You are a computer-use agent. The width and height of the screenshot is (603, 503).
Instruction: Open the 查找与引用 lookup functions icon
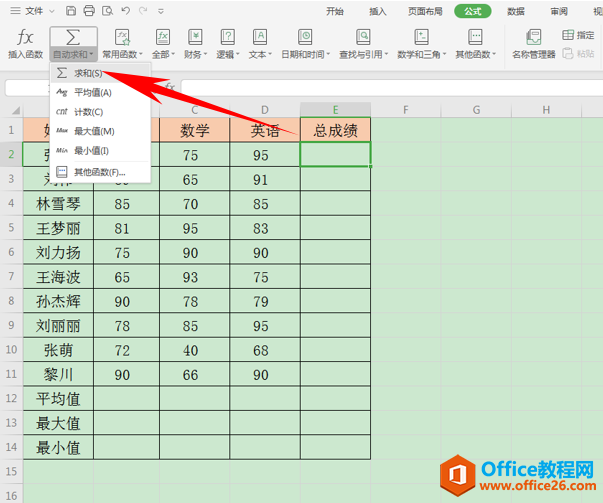(x=363, y=37)
